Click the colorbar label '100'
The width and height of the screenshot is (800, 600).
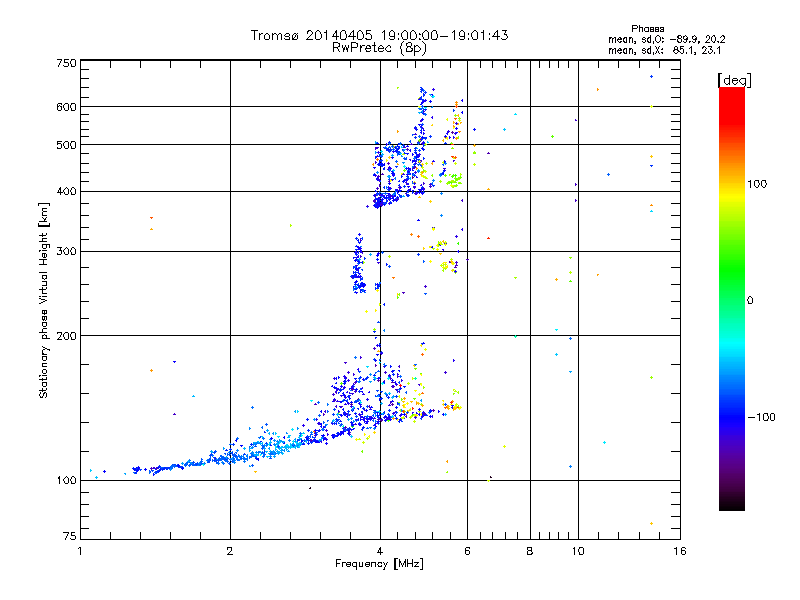coord(757,184)
